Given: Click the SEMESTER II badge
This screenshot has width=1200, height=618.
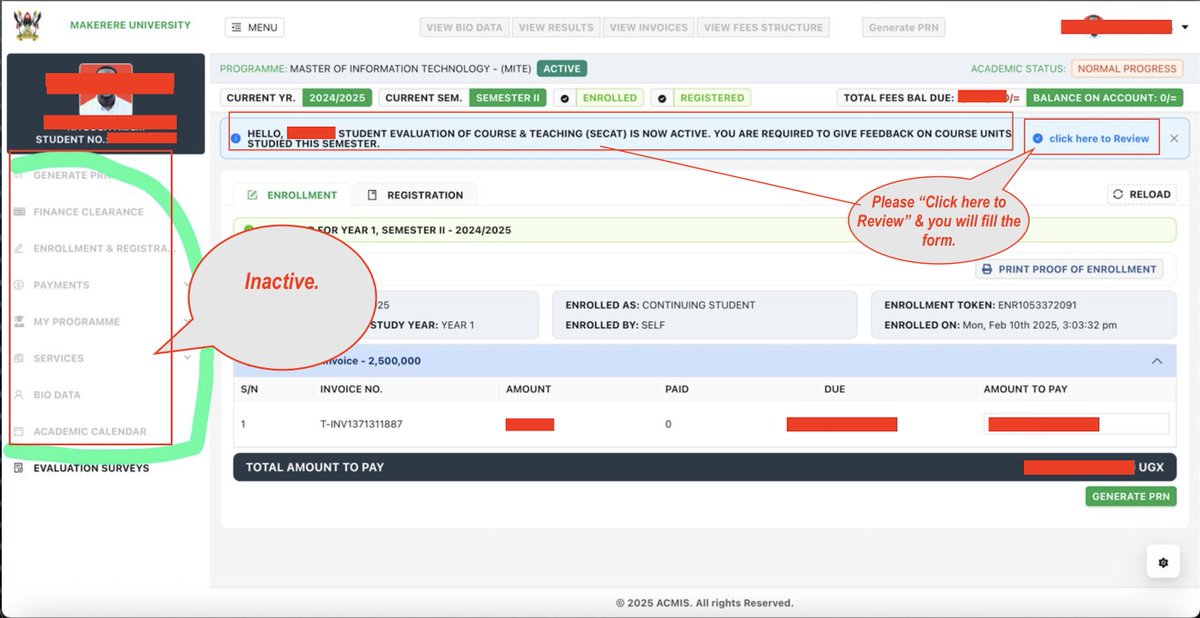Looking at the screenshot, I should (x=508, y=98).
